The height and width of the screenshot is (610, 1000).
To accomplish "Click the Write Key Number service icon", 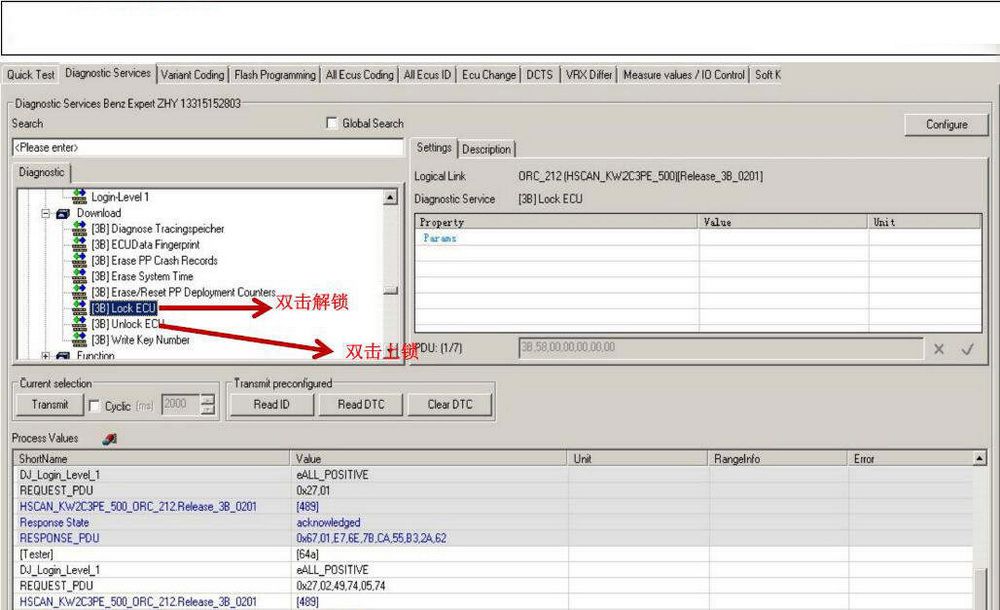I will pyautogui.click(x=80, y=340).
